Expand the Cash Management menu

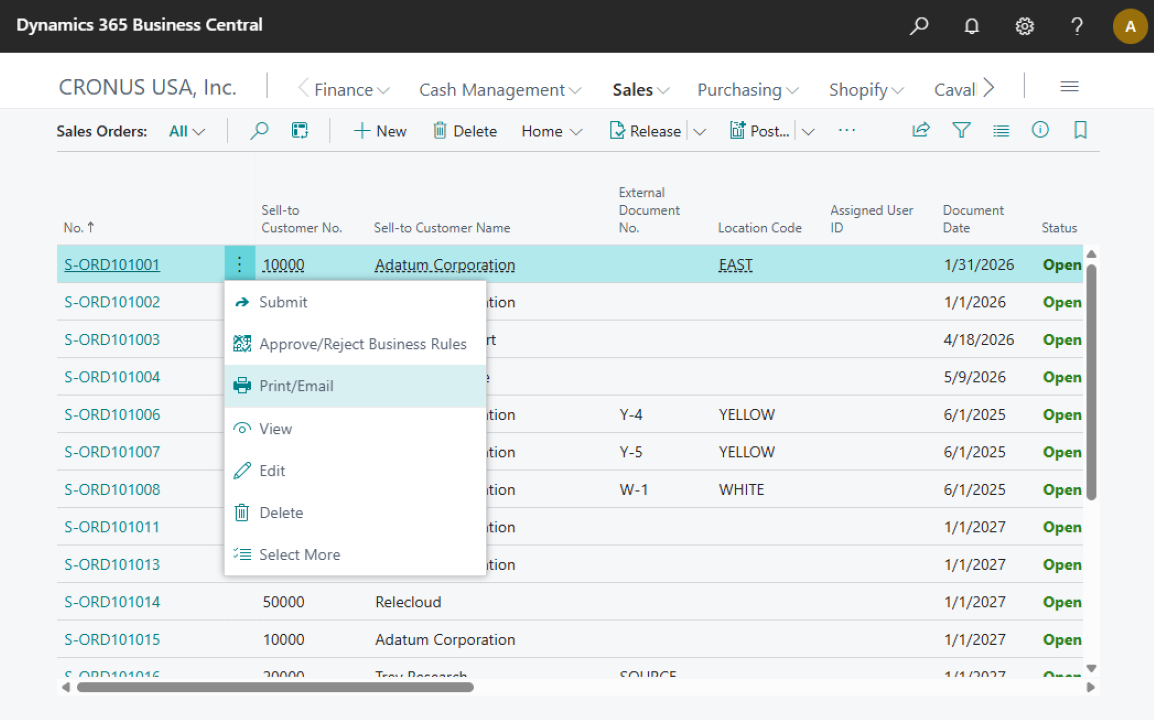500,90
